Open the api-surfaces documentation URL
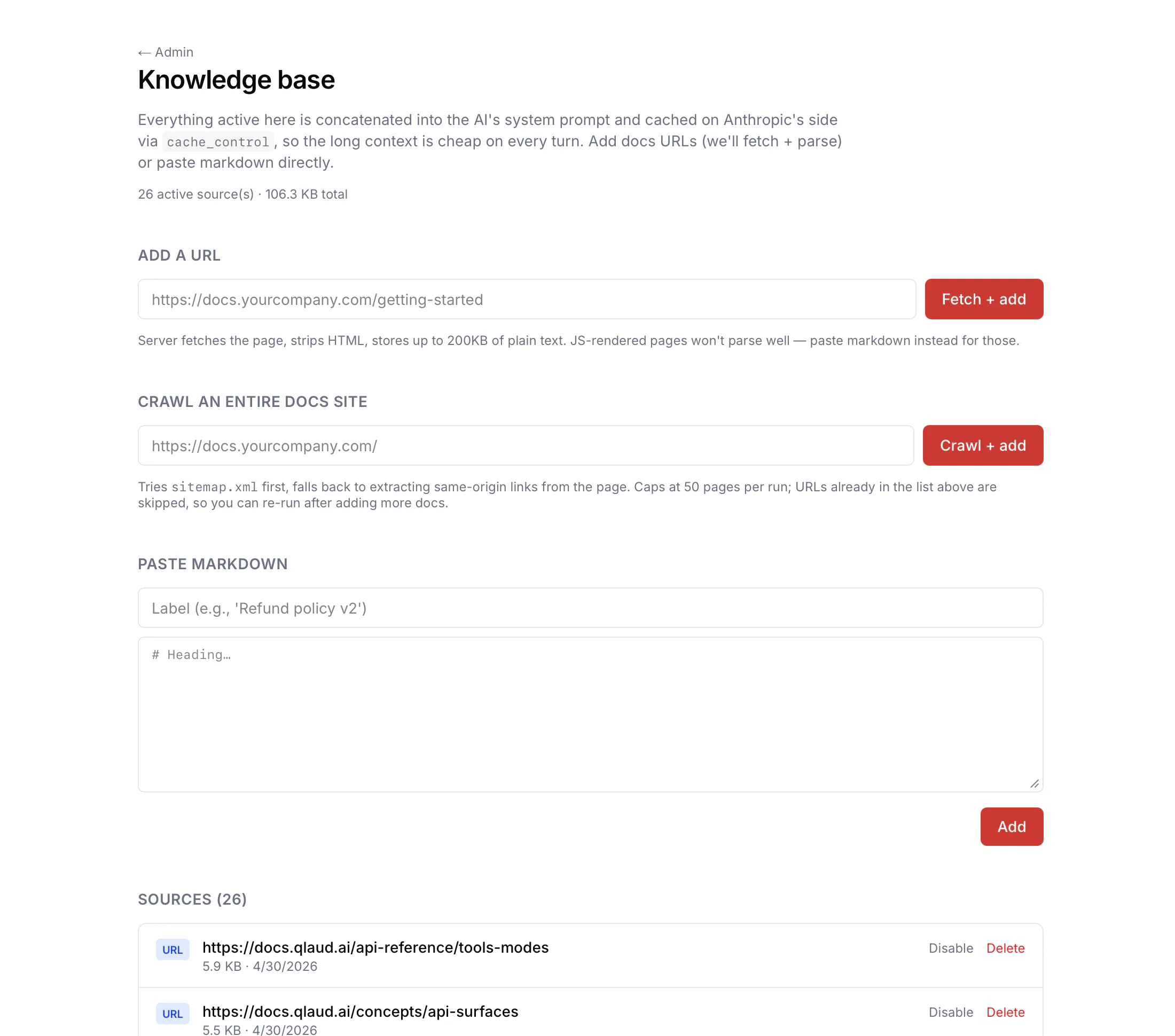The height and width of the screenshot is (1036, 1175). click(361, 1012)
